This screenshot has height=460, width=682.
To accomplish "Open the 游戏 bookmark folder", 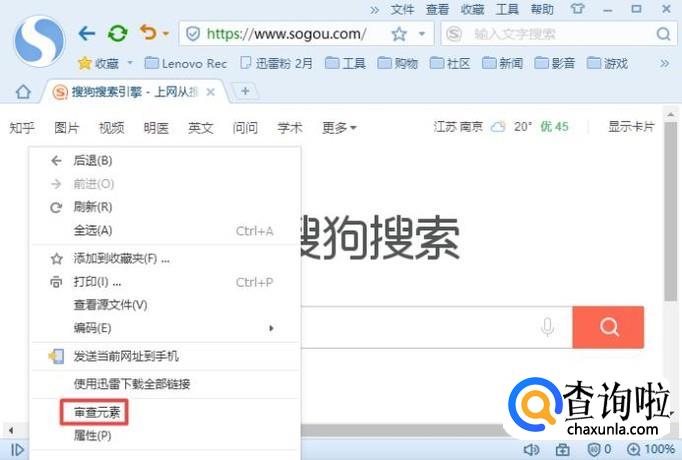I will click(607, 63).
